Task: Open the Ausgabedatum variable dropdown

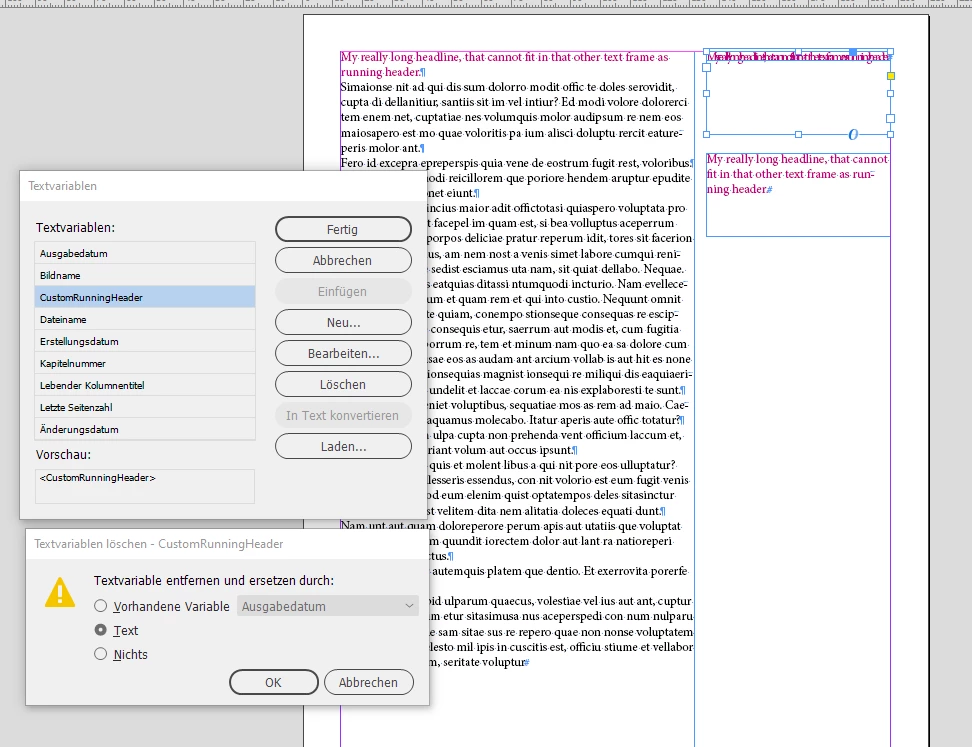Action: [x=328, y=606]
